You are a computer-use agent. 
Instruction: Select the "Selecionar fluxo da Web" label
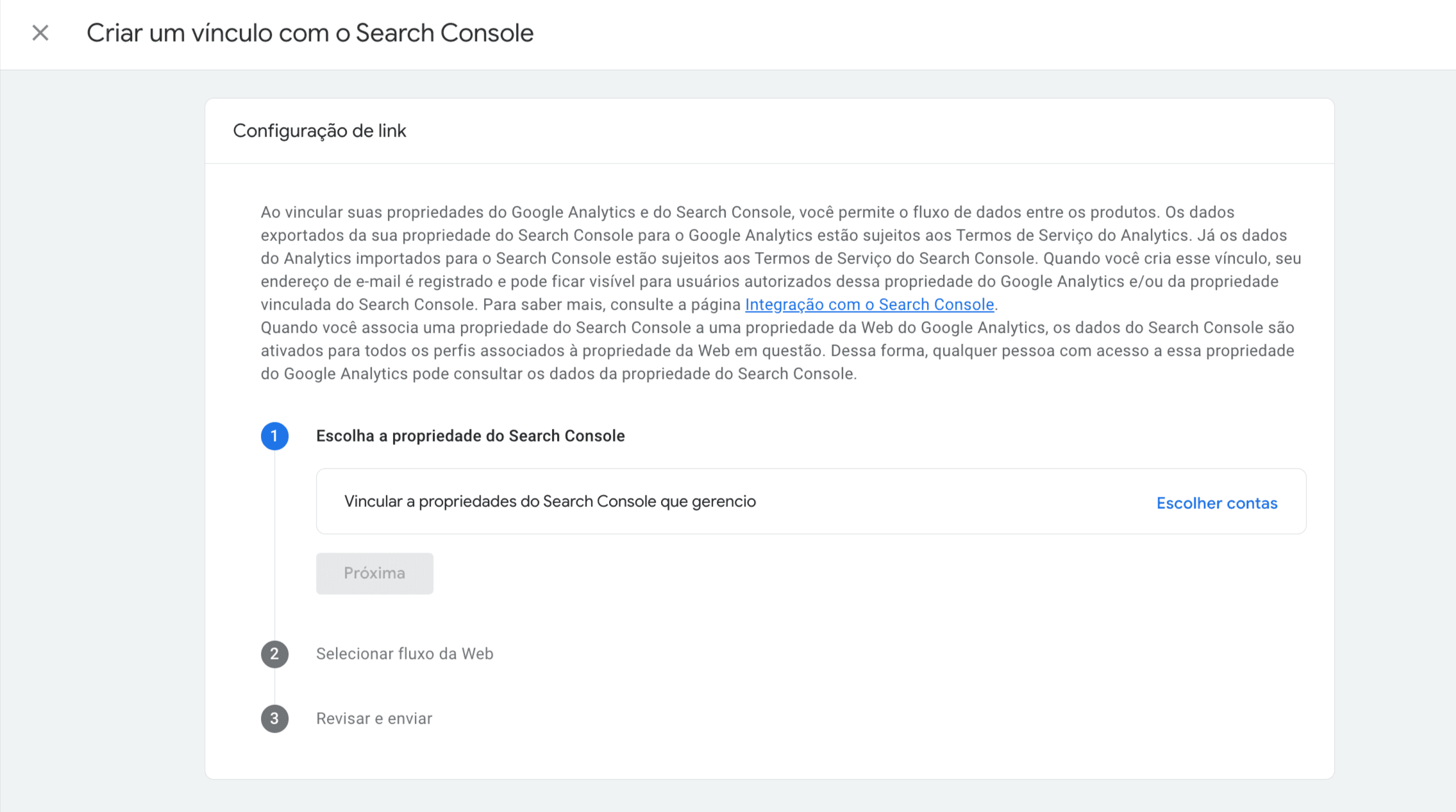pos(404,654)
